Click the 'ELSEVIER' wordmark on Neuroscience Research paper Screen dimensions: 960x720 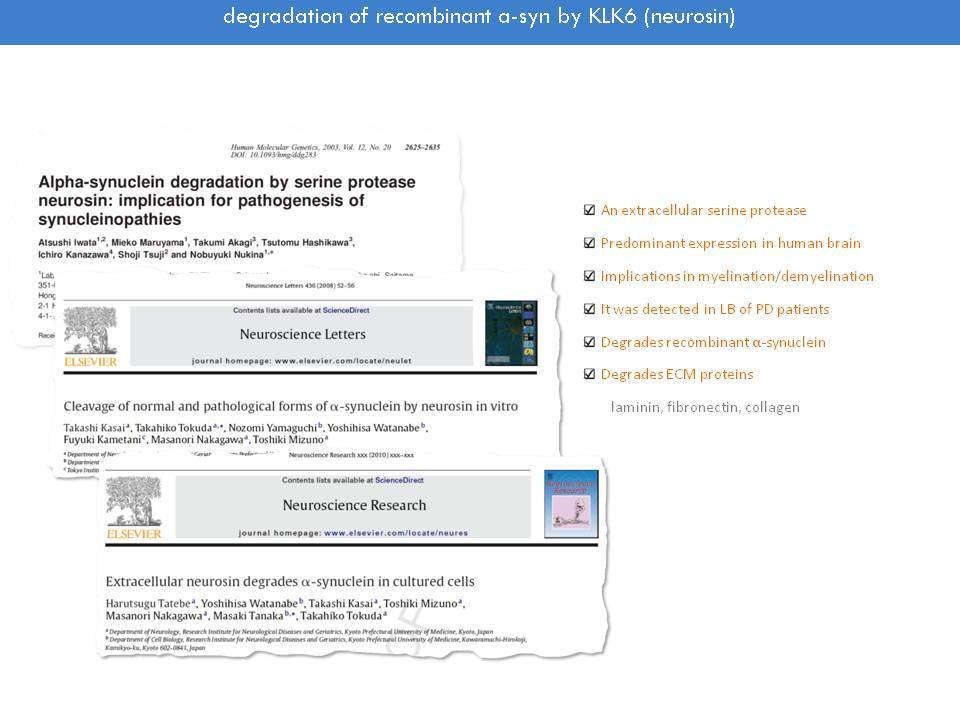pos(133,534)
